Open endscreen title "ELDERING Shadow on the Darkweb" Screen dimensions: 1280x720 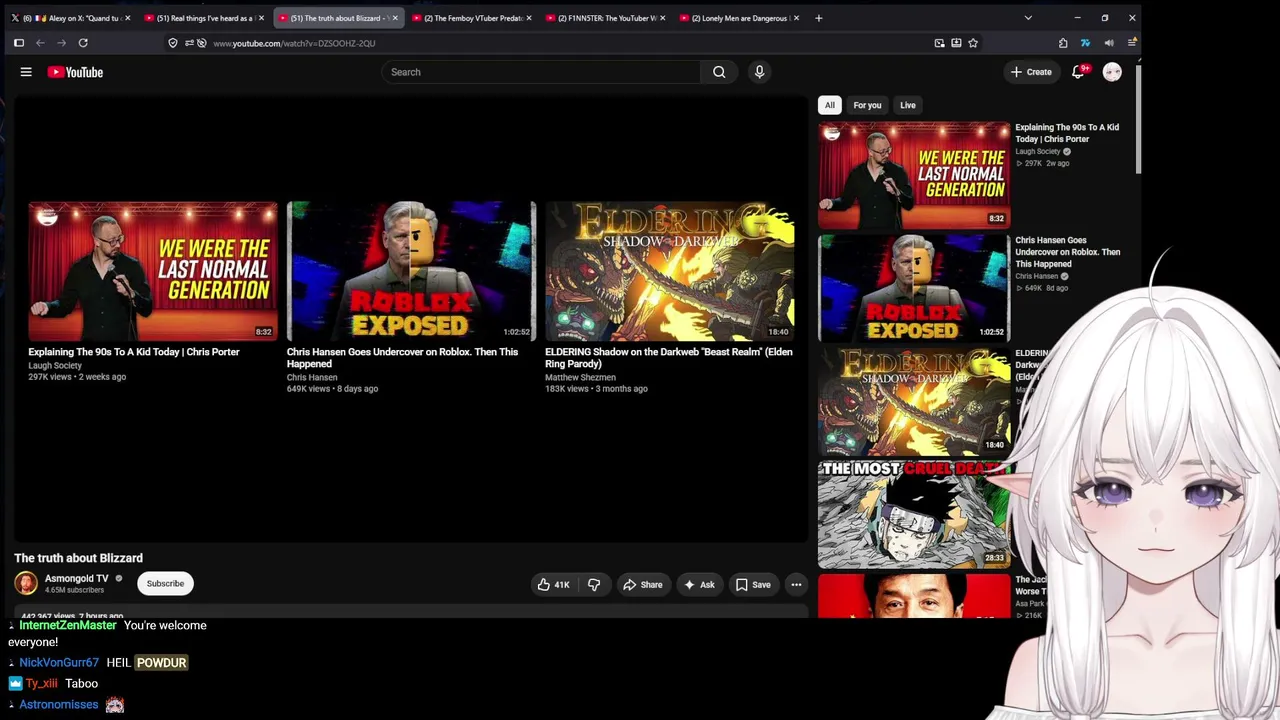click(668, 358)
